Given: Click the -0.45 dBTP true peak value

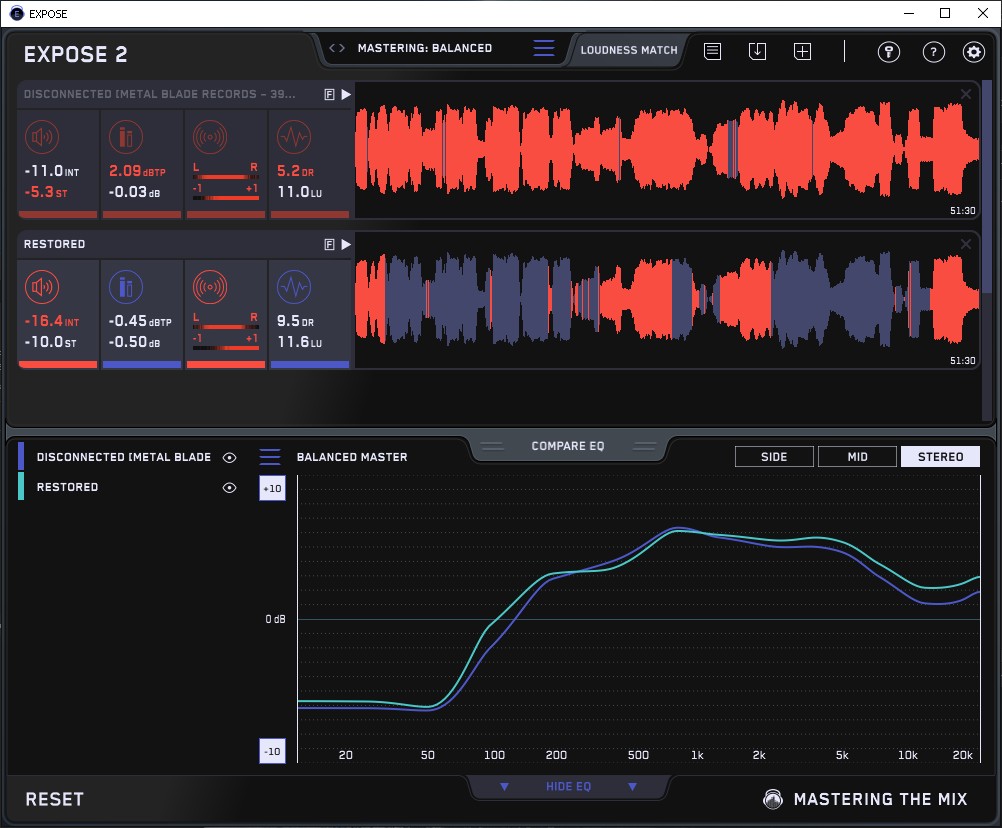Looking at the screenshot, I should 140,321.
